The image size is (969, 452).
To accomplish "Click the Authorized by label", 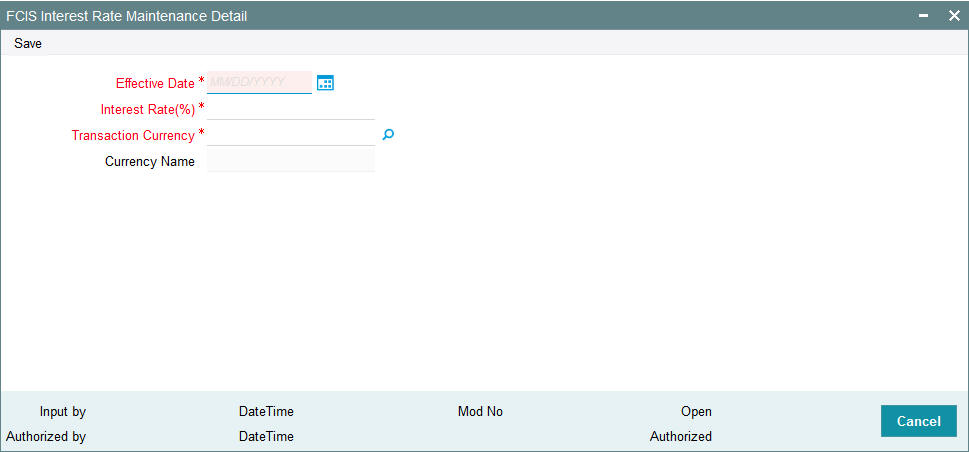I will [46, 437].
